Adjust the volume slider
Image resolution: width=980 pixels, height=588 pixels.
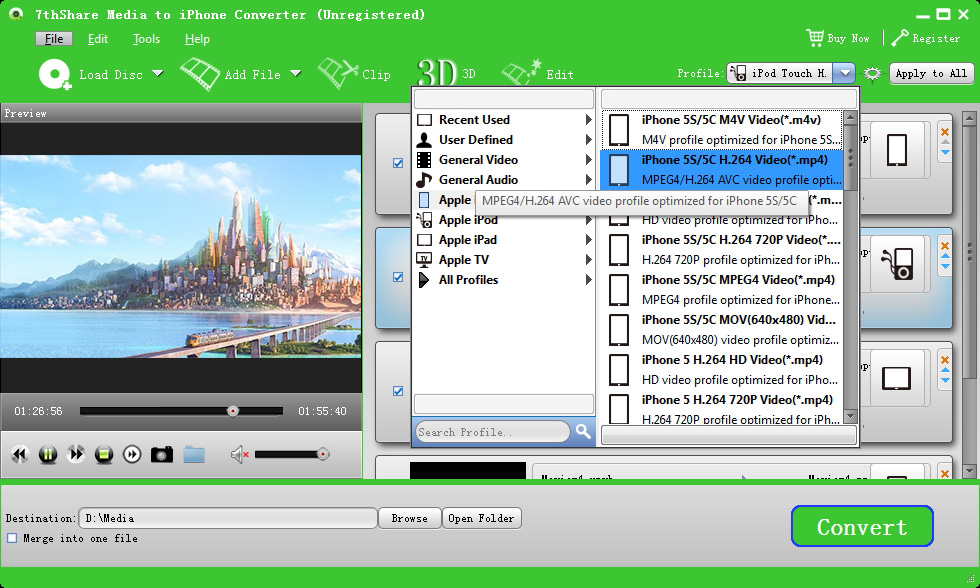click(x=292, y=454)
